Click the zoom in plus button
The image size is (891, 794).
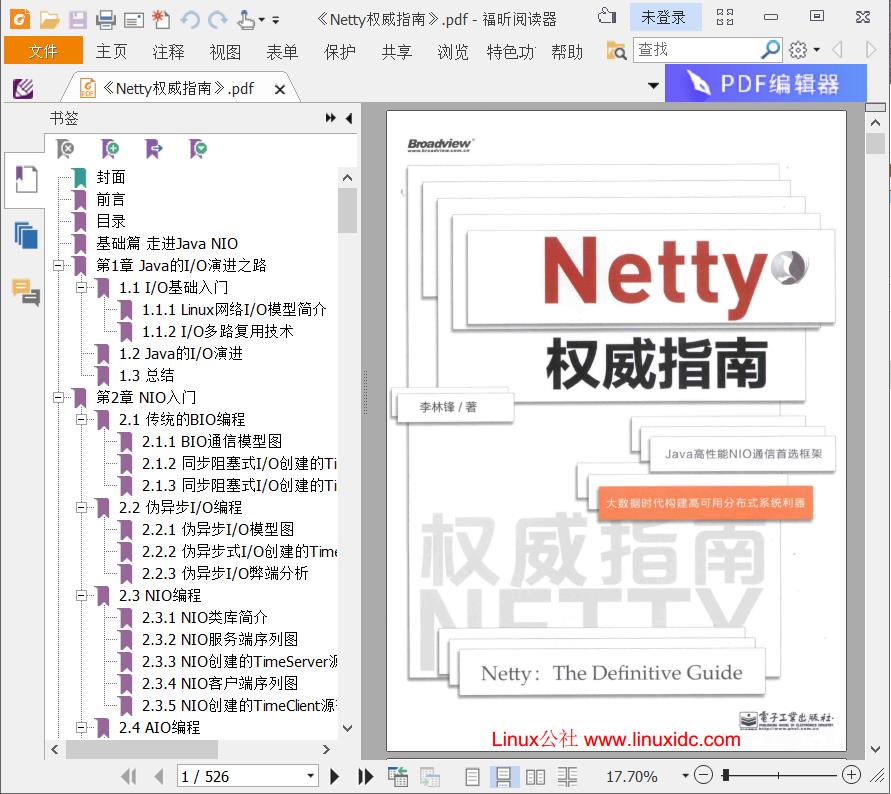[851, 775]
